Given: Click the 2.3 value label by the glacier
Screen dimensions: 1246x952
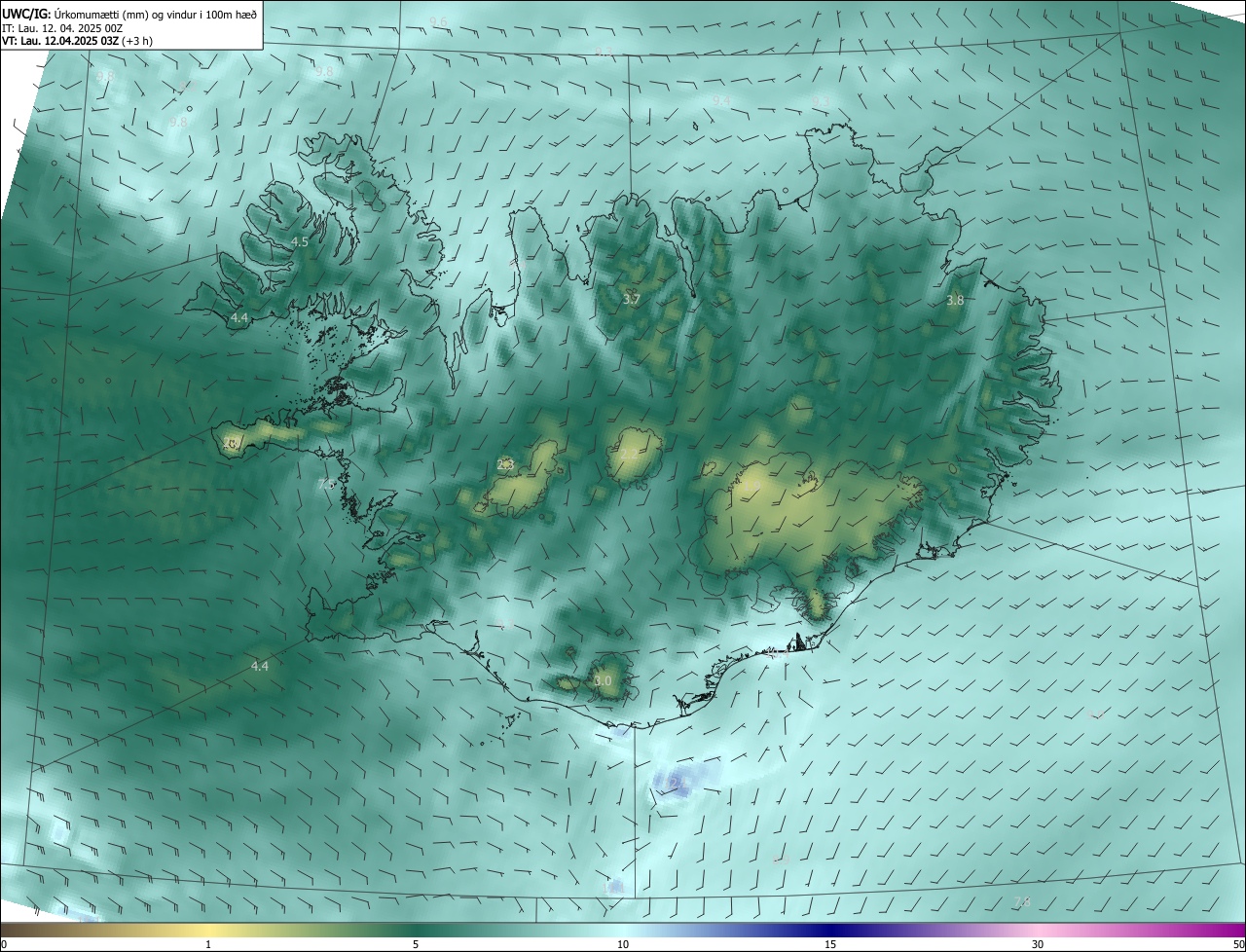Looking at the screenshot, I should 505,464.
